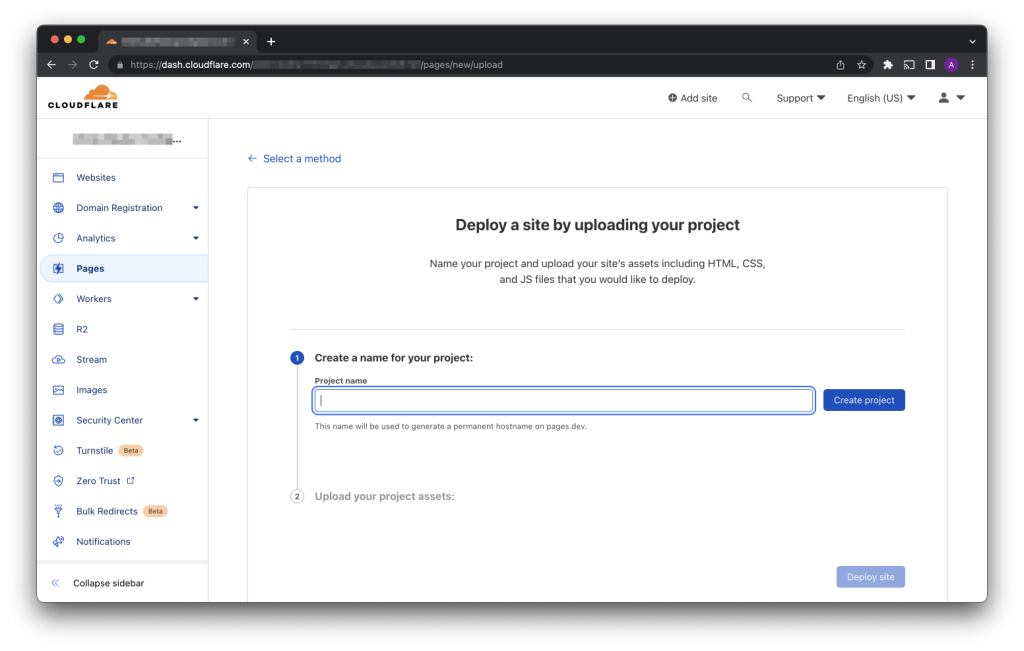Focus the Project name input field

[563, 400]
